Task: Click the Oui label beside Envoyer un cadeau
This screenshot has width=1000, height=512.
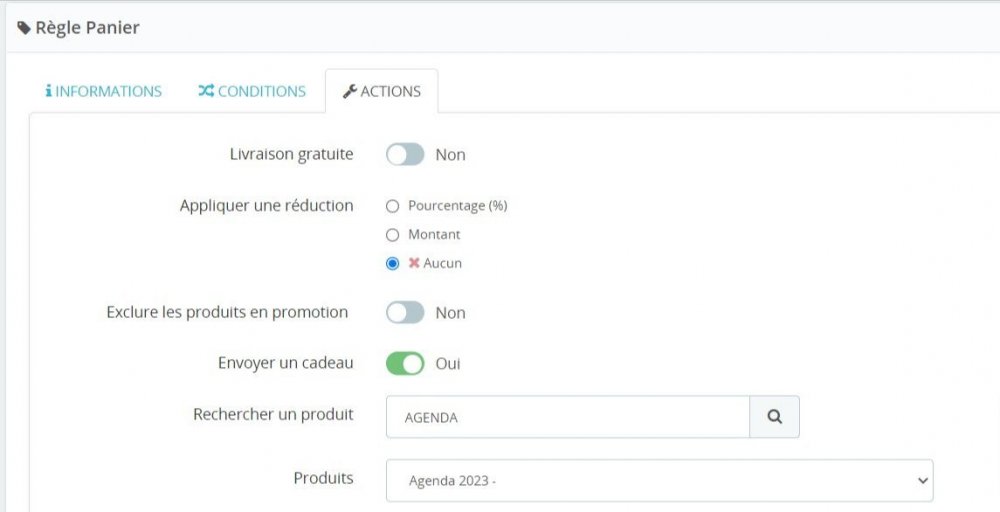Action: [448, 364]
